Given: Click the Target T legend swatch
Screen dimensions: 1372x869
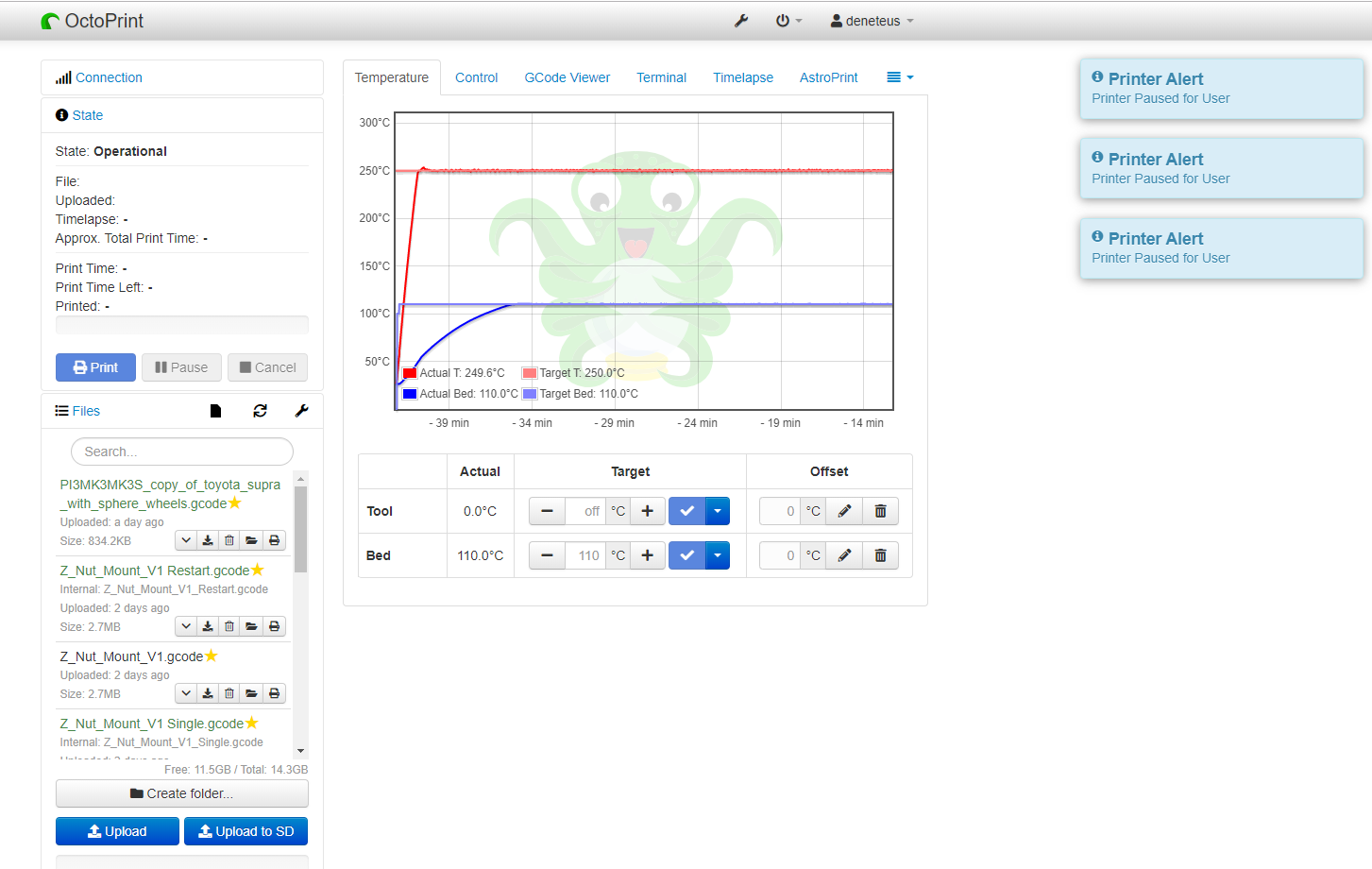Looking at the screenshot, I should tap(530, 373).
